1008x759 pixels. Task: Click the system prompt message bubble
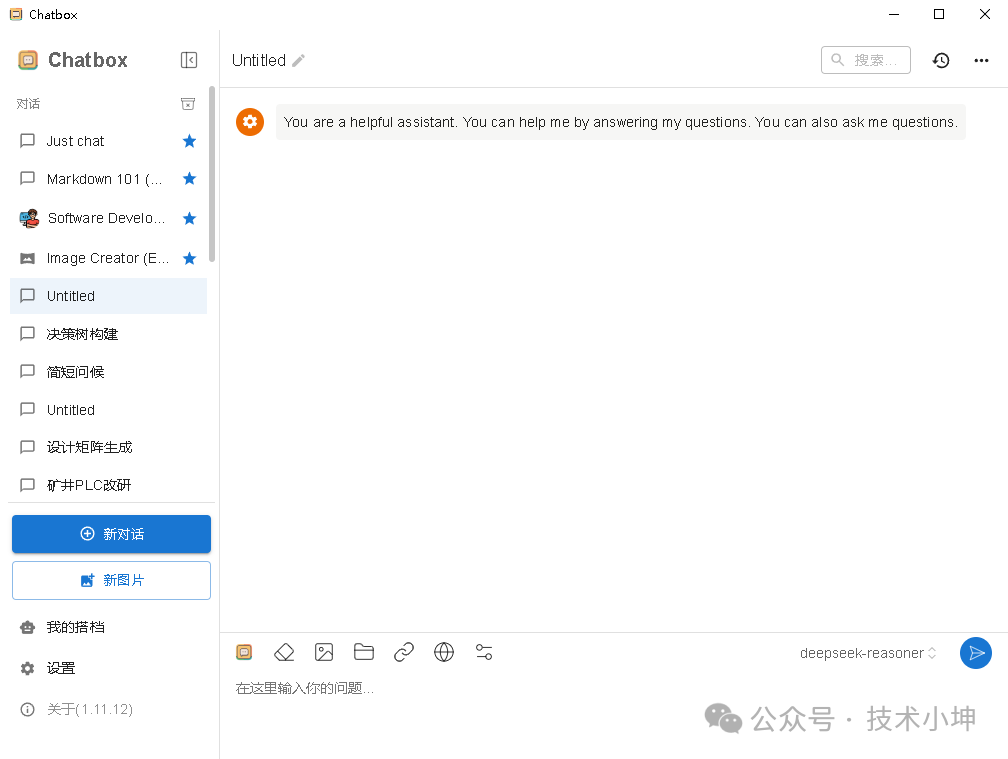(620, 121)
